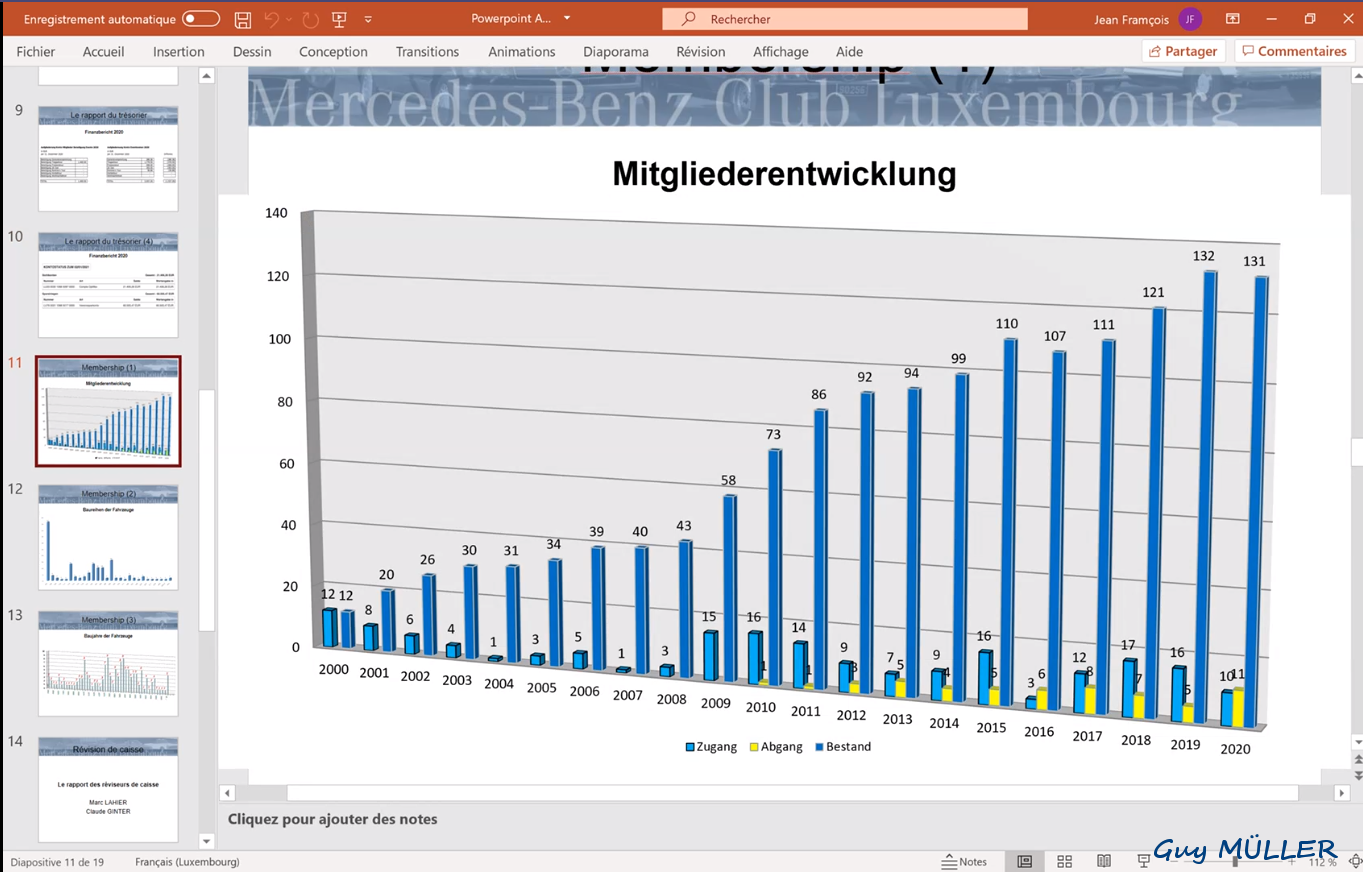This screenshot has width=1363, height=872.
Task: Open the file name dropdown arrow in title bar
Action: pyautogui.click(x=567, y=19)
